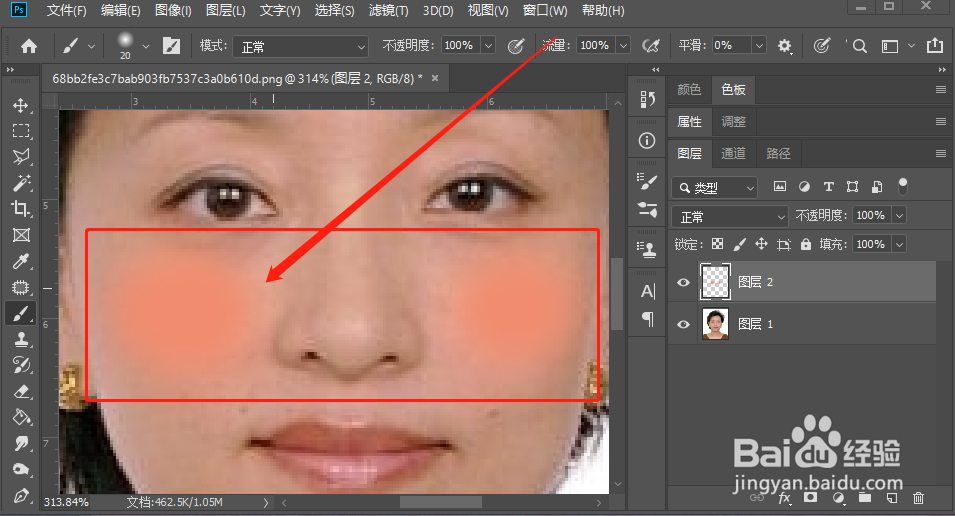Toggle pressure for size

click(x=822, y=46)
